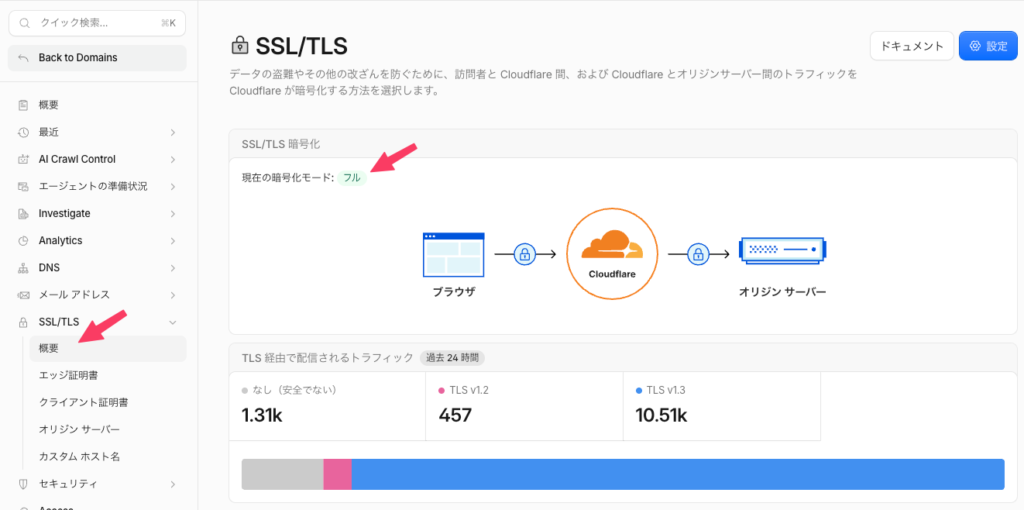The image size is (1024, 510).
Task: Click the メール アドレス envelope icon
Action: click(x=24, y=295)
